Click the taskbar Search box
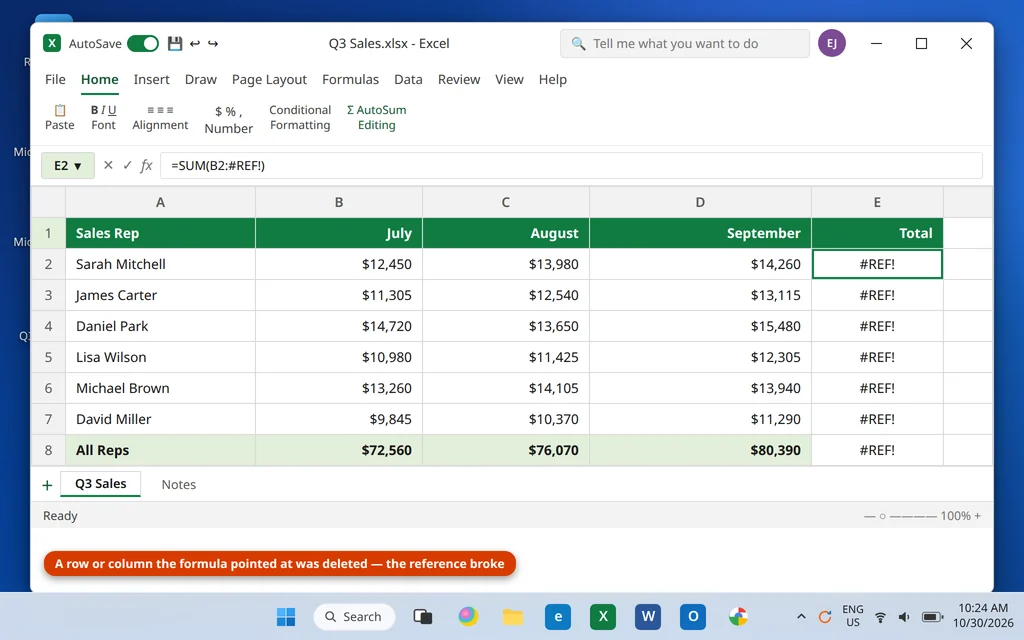Viewport: 1024px width, 640px height. [x=354, y=616]
